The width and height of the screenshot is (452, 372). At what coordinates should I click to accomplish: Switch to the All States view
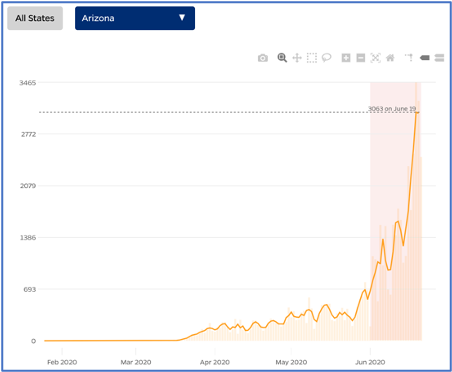35,18
